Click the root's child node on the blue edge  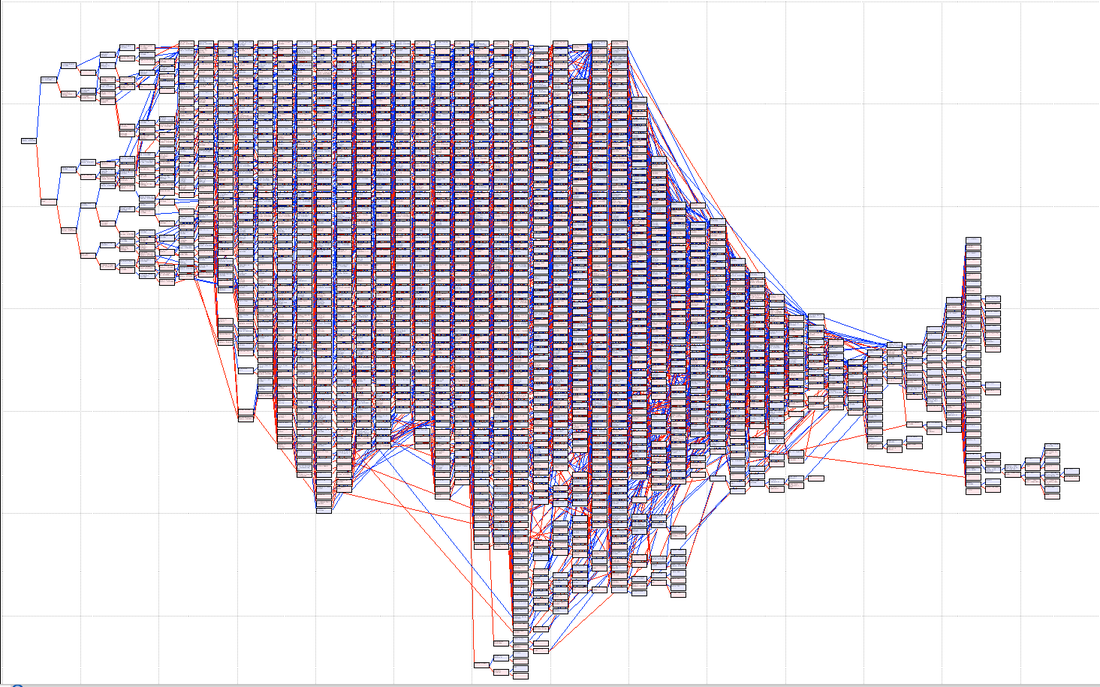pyautogui.click(x=48, y=79)
